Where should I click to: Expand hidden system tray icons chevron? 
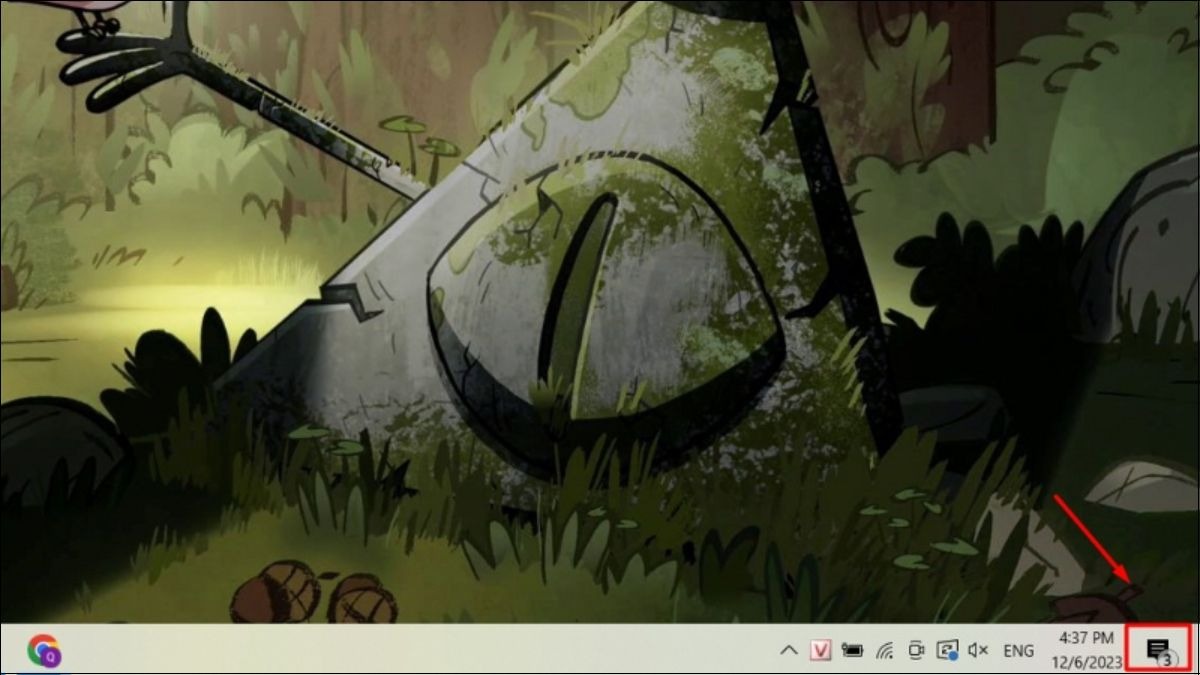pyautogui.click(x=789, y=651)
